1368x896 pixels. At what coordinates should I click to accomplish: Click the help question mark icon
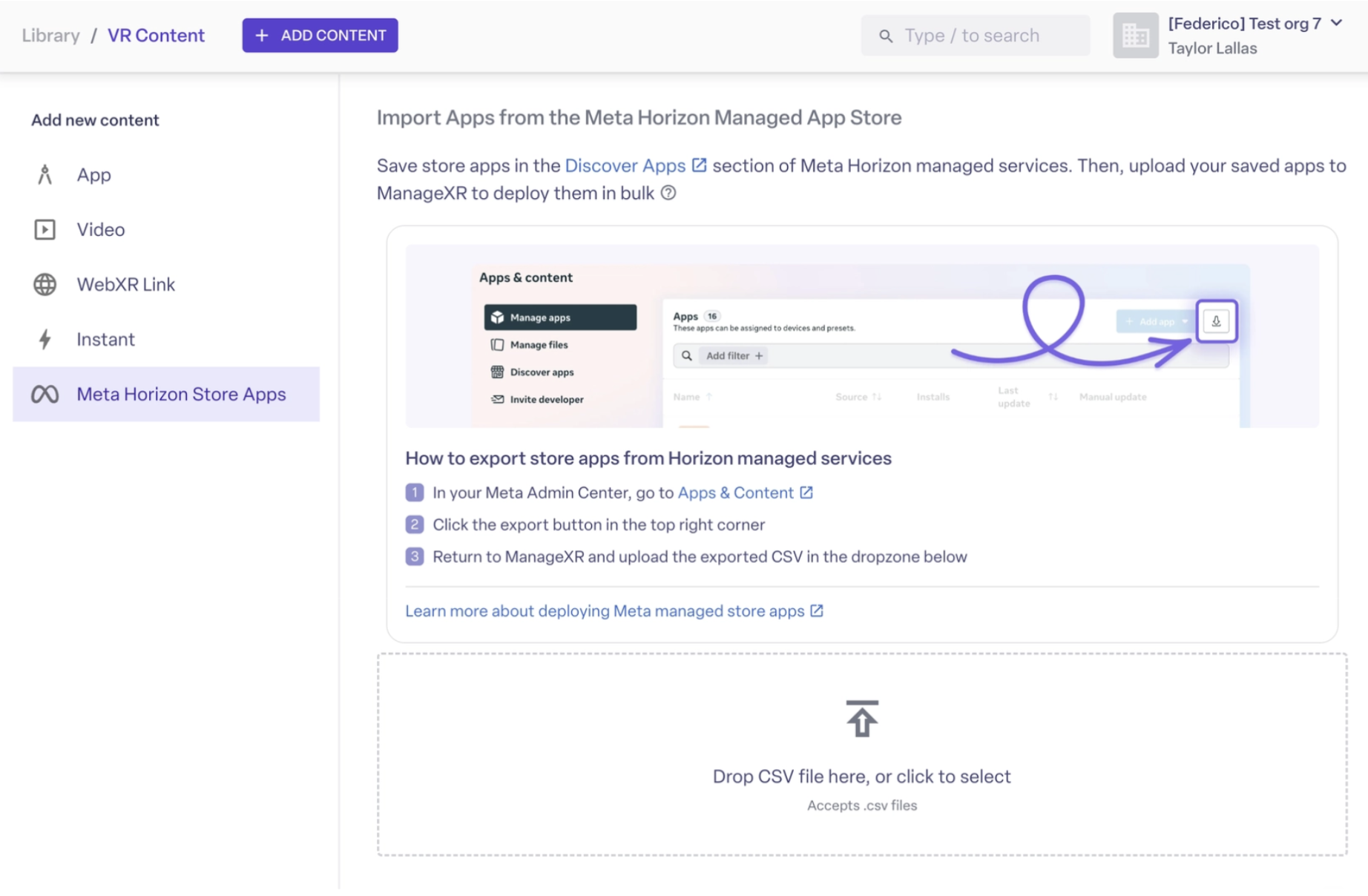click(668, 193)
